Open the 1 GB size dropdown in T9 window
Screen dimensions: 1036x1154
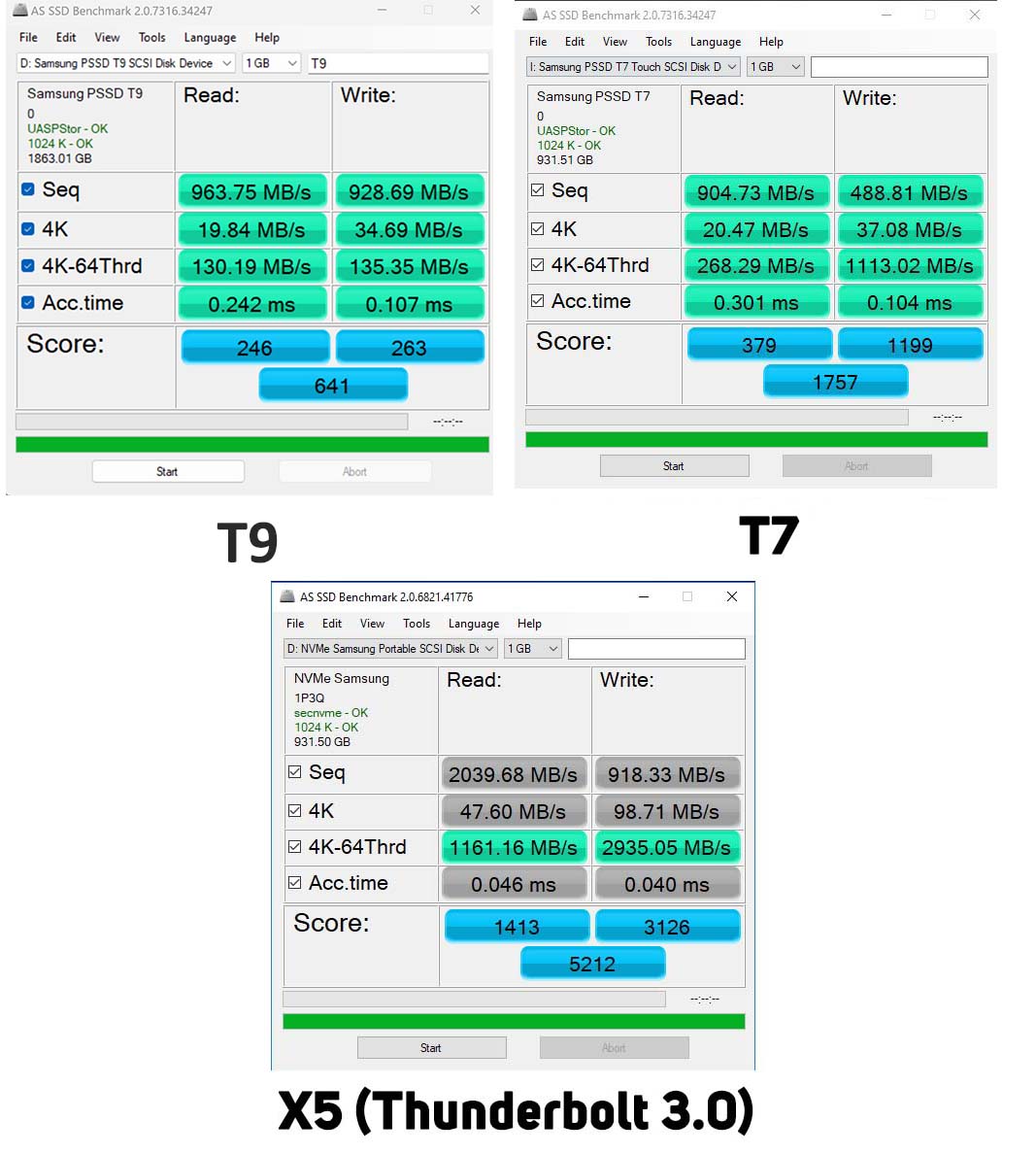(x=272, y=63)
